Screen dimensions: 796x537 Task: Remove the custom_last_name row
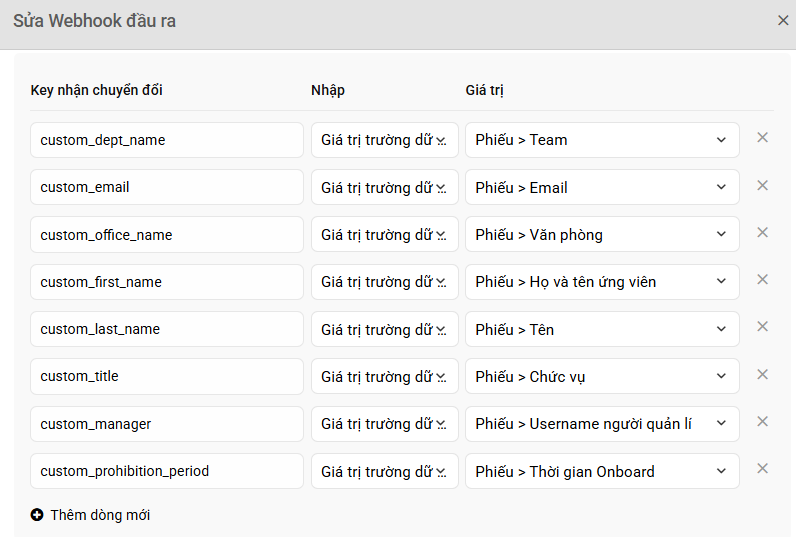762,326
